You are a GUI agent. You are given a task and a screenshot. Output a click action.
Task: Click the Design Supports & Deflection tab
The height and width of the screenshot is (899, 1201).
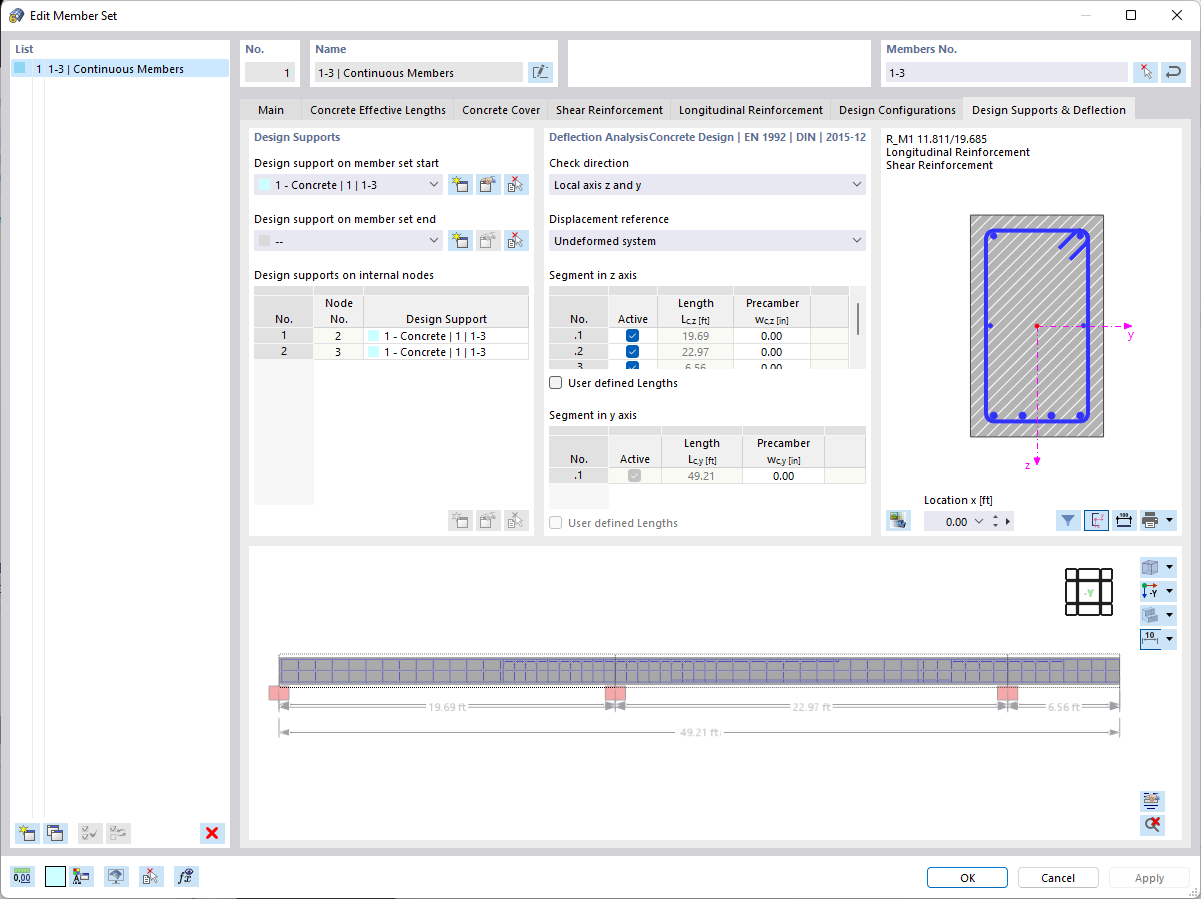[1049, 110]
